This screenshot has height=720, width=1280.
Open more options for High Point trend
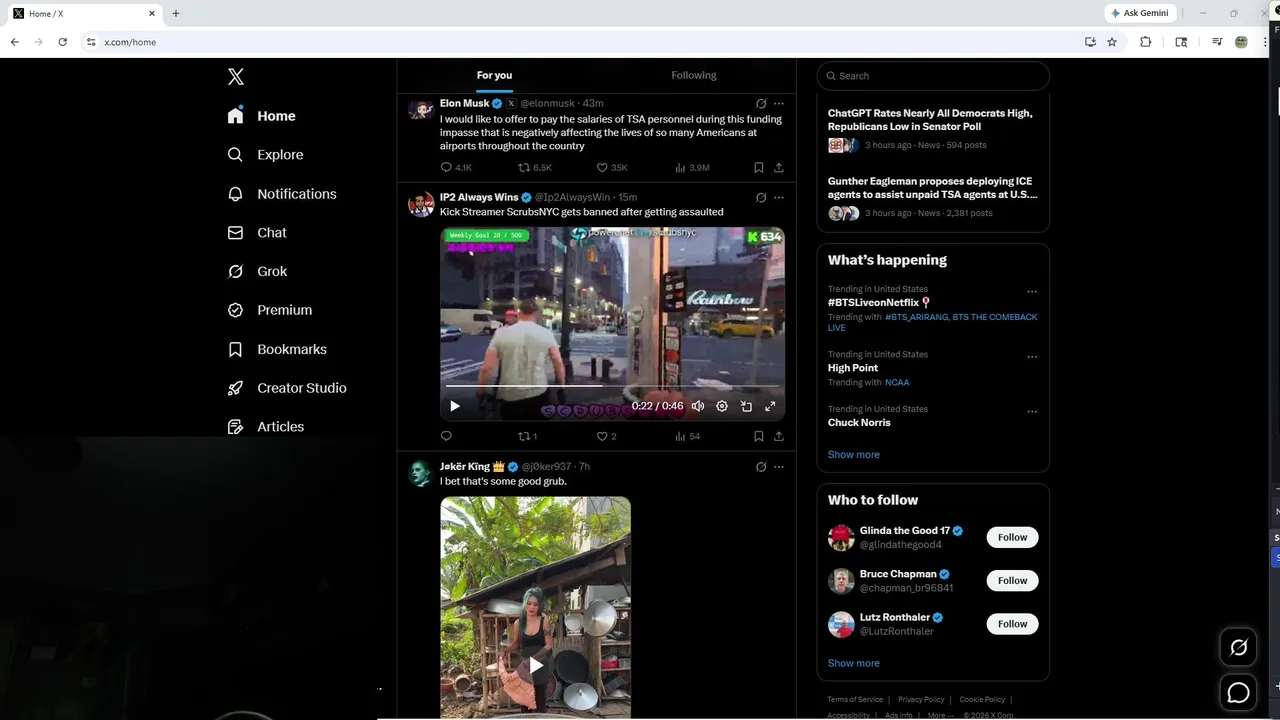pyautogui.click(x=1032, y=357)
